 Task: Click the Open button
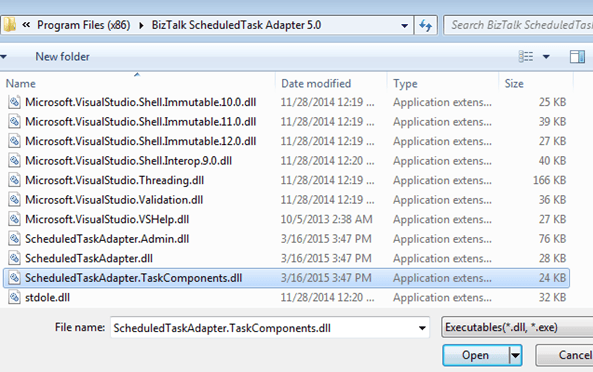[x=475, y=355]
